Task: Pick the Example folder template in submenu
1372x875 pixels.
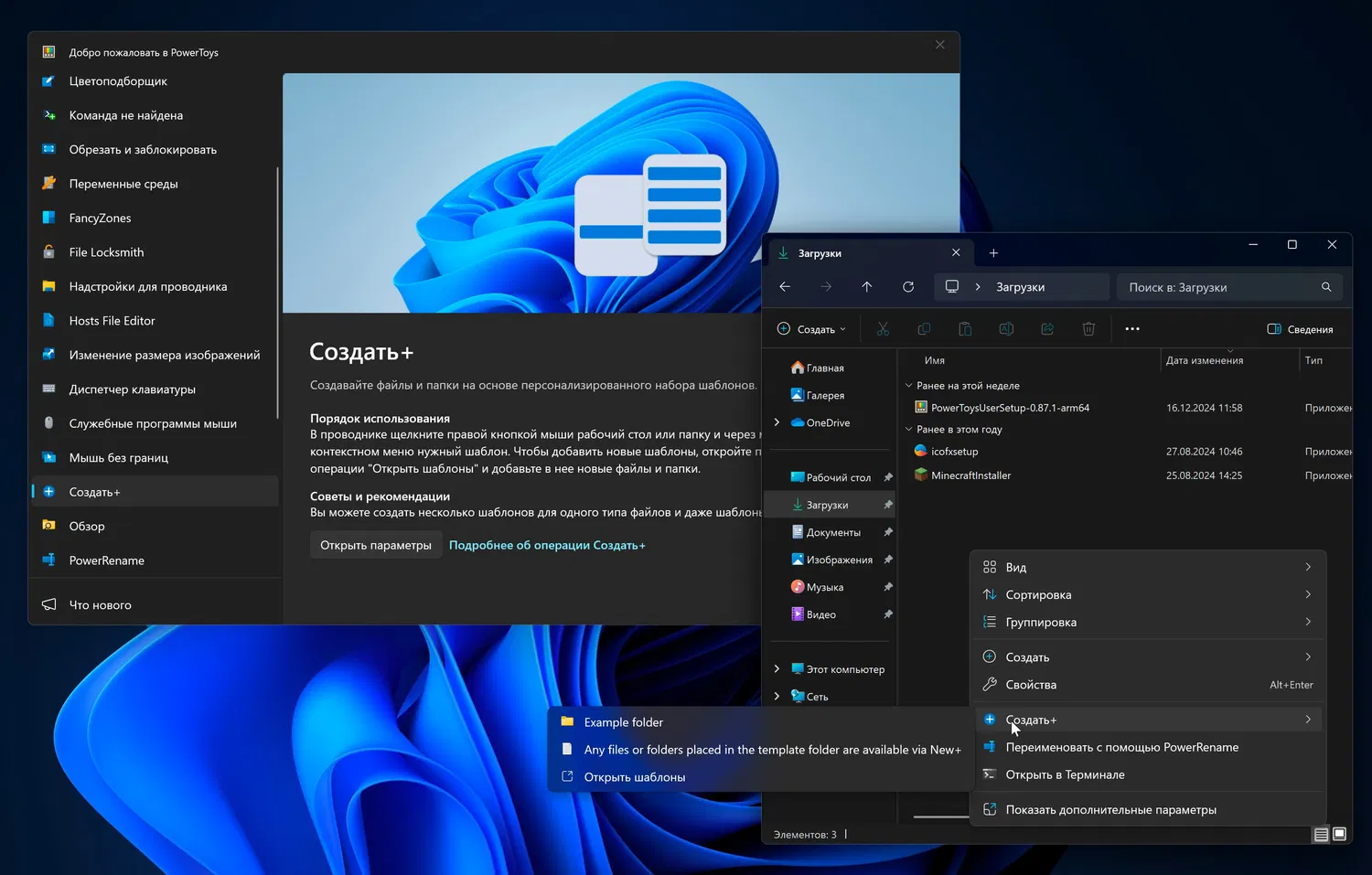Action: click(x=761, y=722)
